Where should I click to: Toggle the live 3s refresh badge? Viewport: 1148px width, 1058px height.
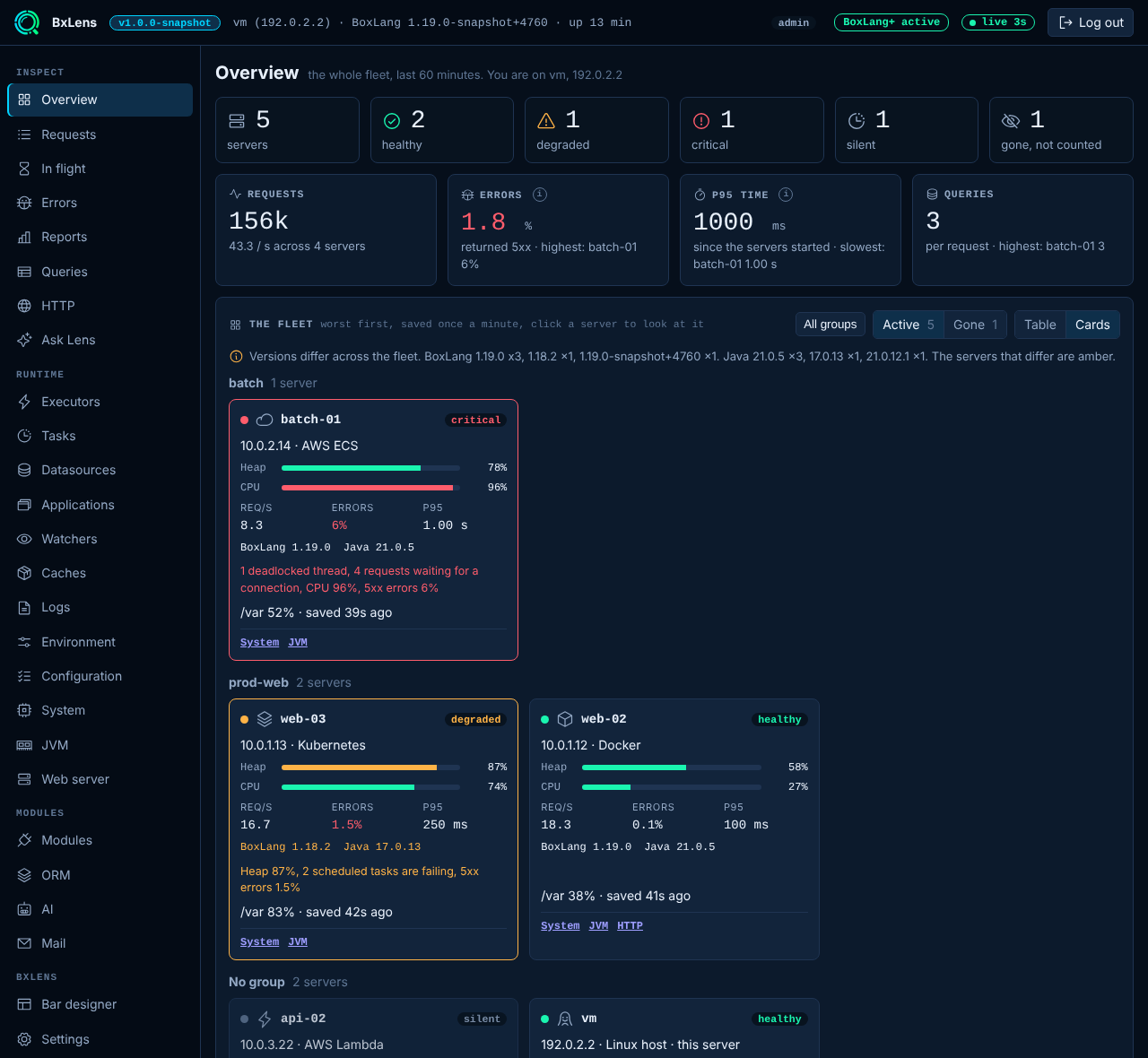pos(998,22)
